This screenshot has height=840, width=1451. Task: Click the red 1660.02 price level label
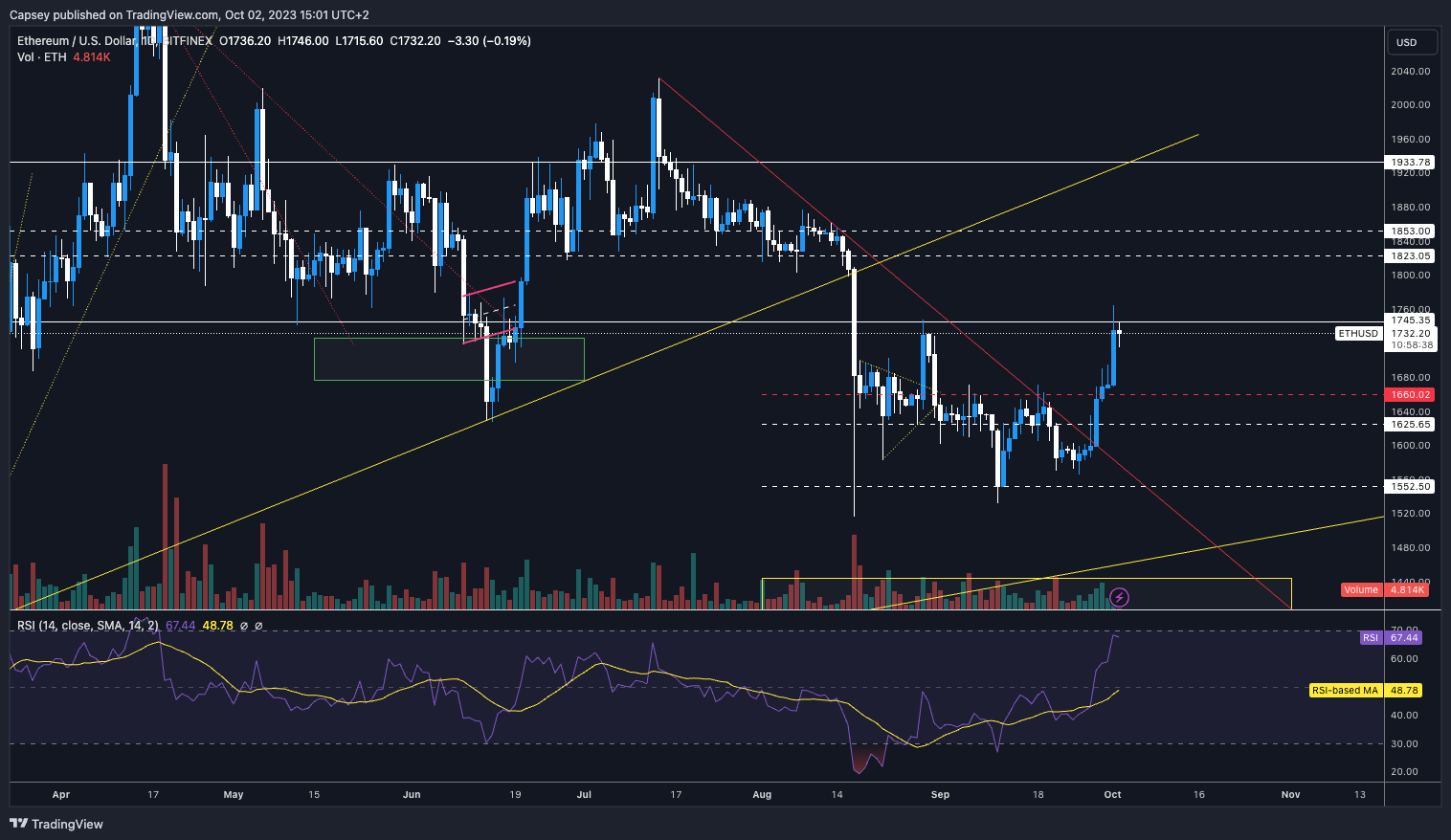[1410, 394]
